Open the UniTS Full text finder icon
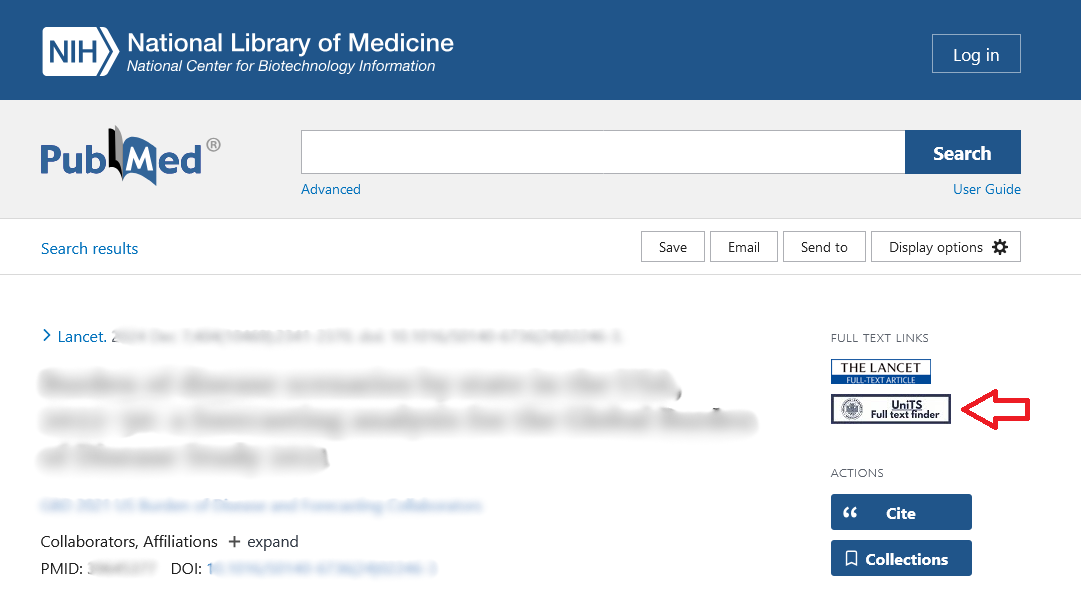 point(890,409)
